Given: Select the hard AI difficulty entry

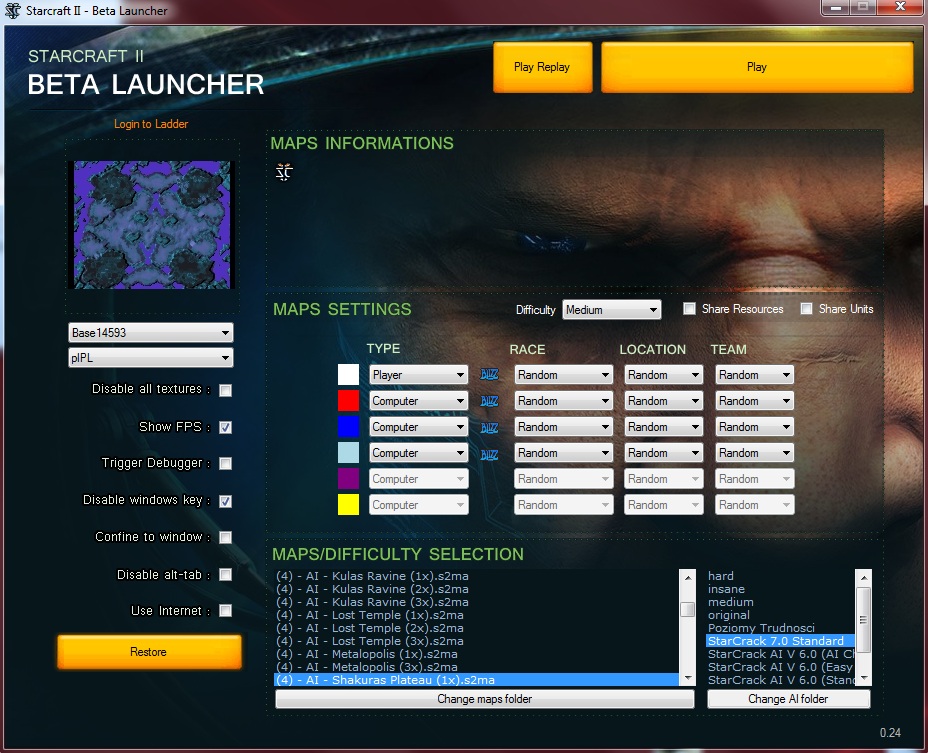Looking at the screenshot, I should click(x=781, y=576).
